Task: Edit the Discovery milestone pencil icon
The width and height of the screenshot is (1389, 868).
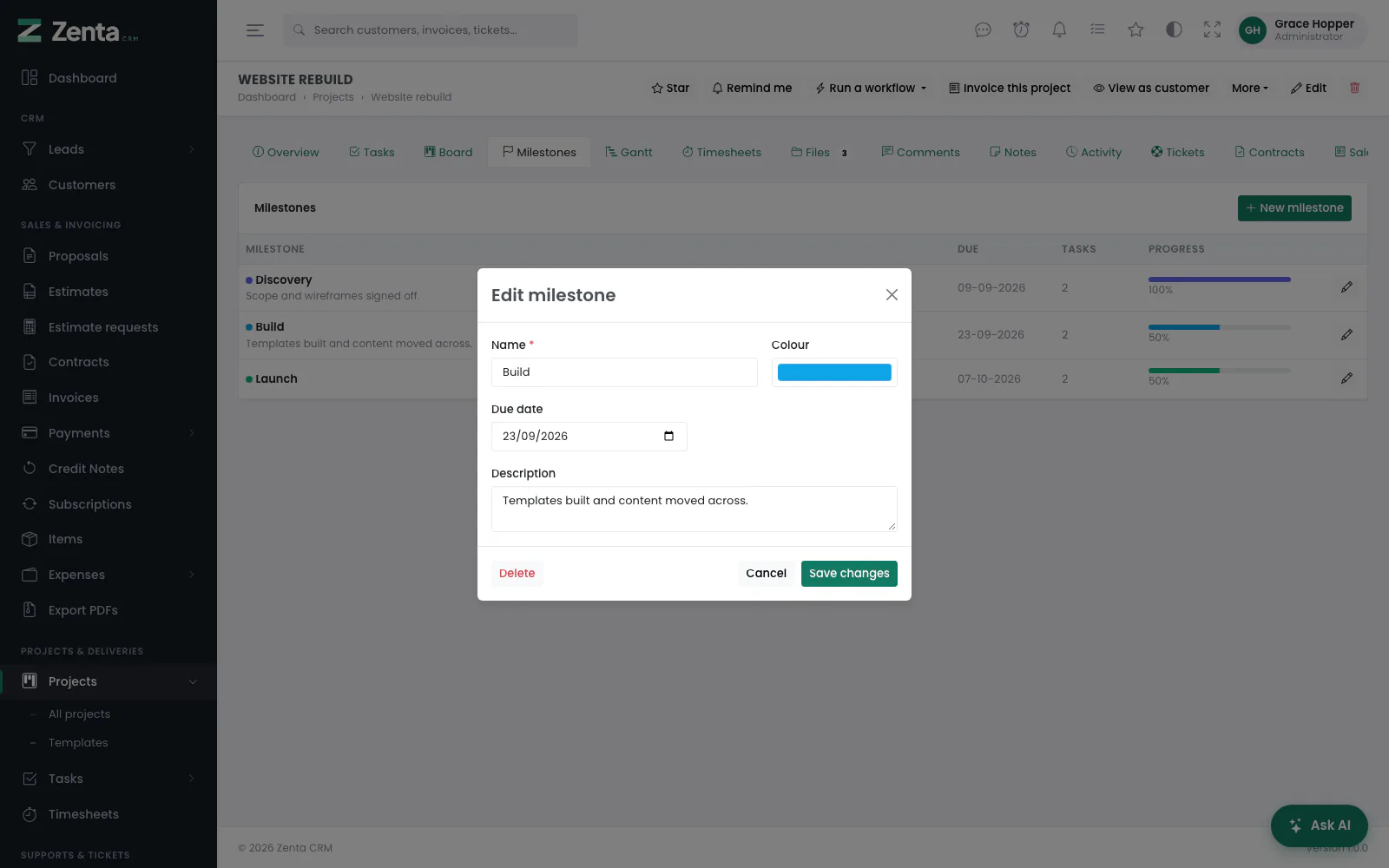Action: [1346, 287]
